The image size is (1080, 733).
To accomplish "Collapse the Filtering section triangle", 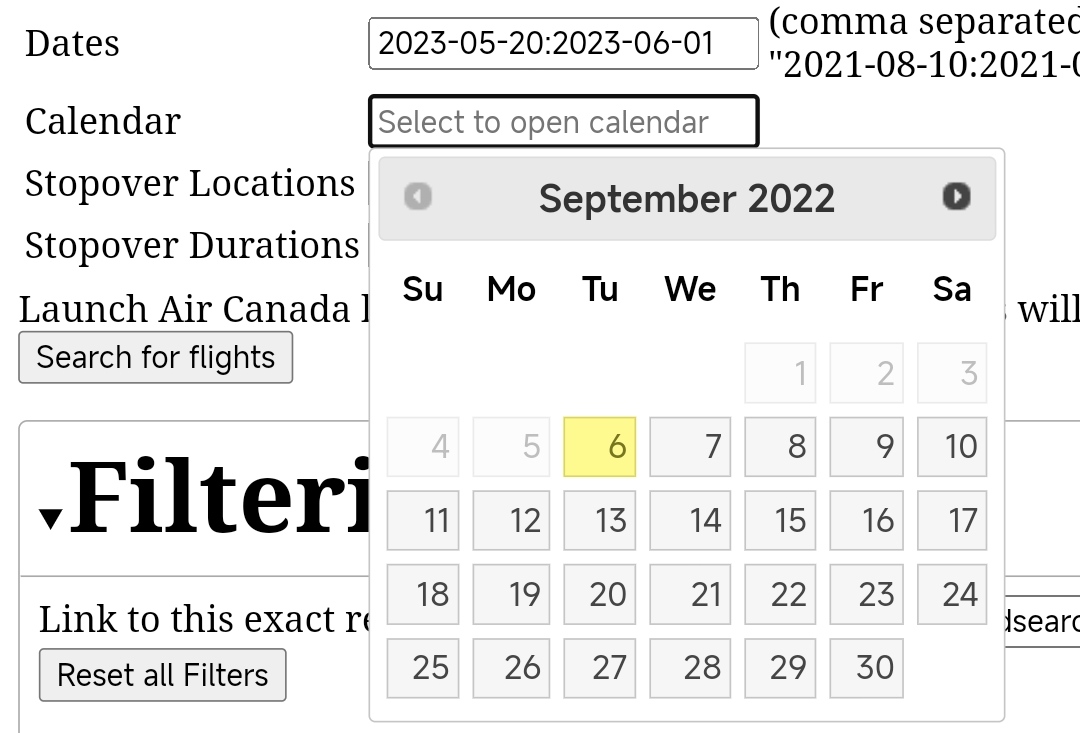I will 51,518.
